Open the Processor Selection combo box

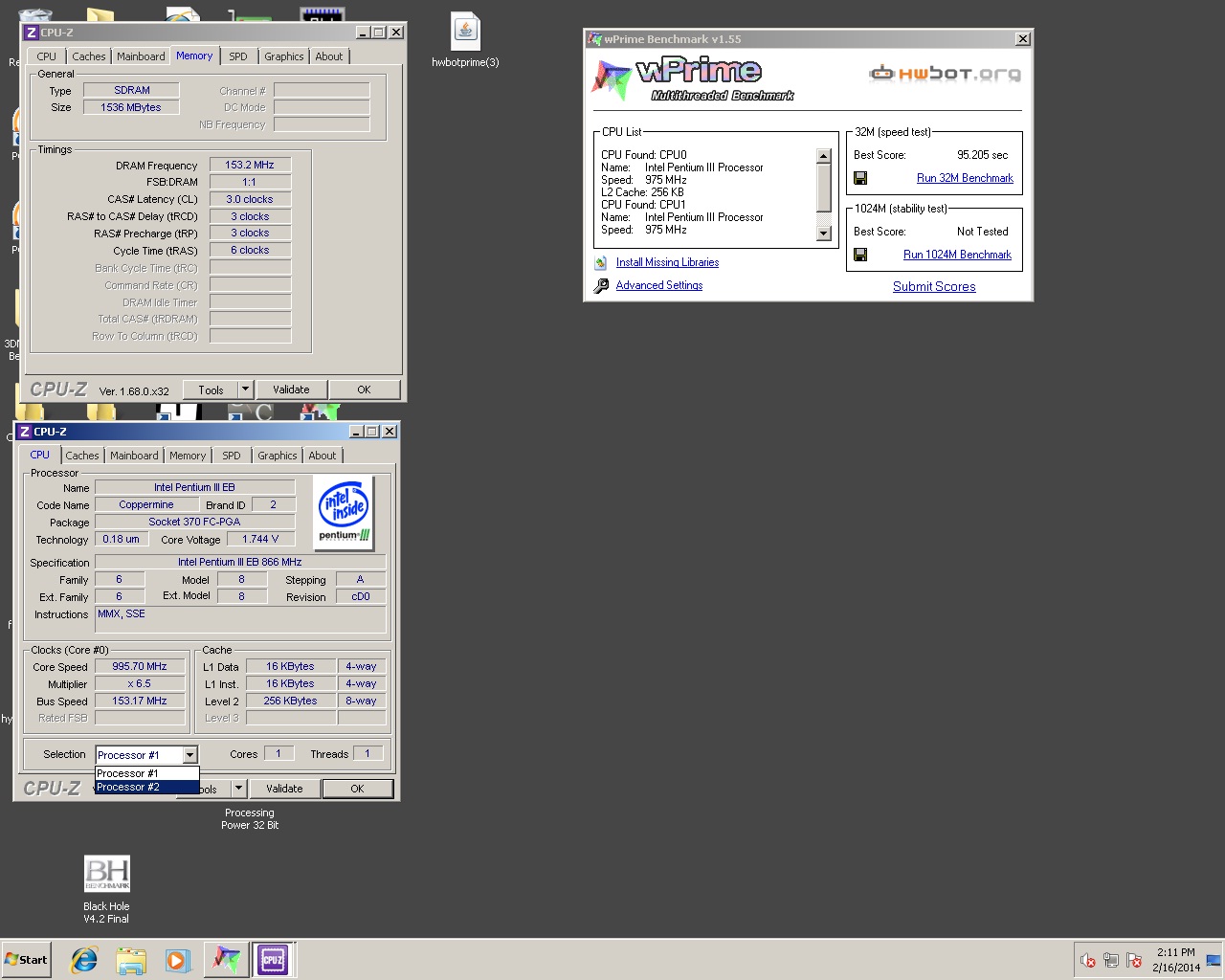tap(146, 755)
